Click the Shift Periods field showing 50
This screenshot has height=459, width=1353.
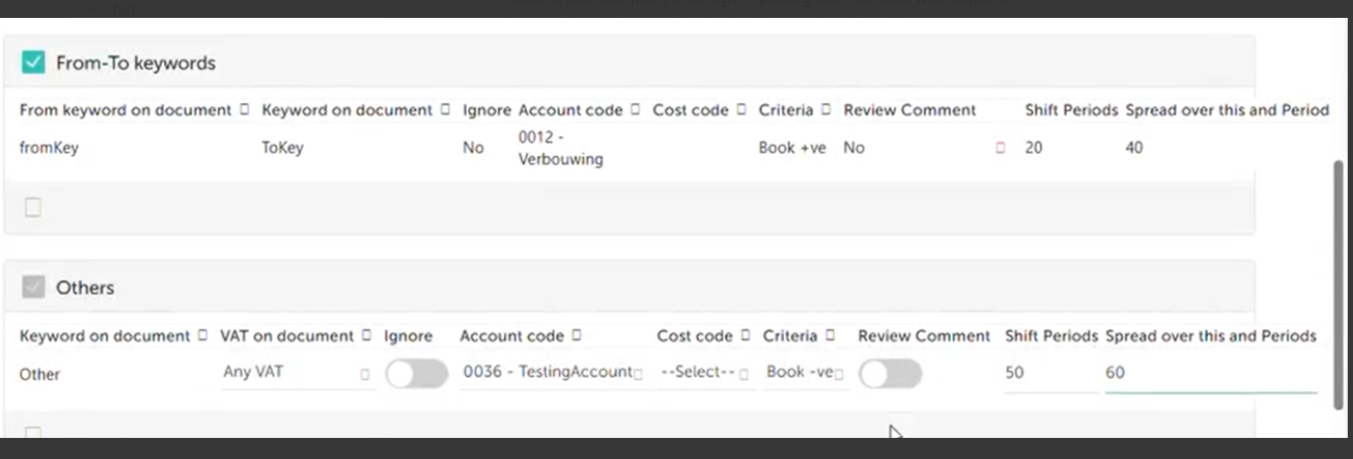coord(1050,373)
